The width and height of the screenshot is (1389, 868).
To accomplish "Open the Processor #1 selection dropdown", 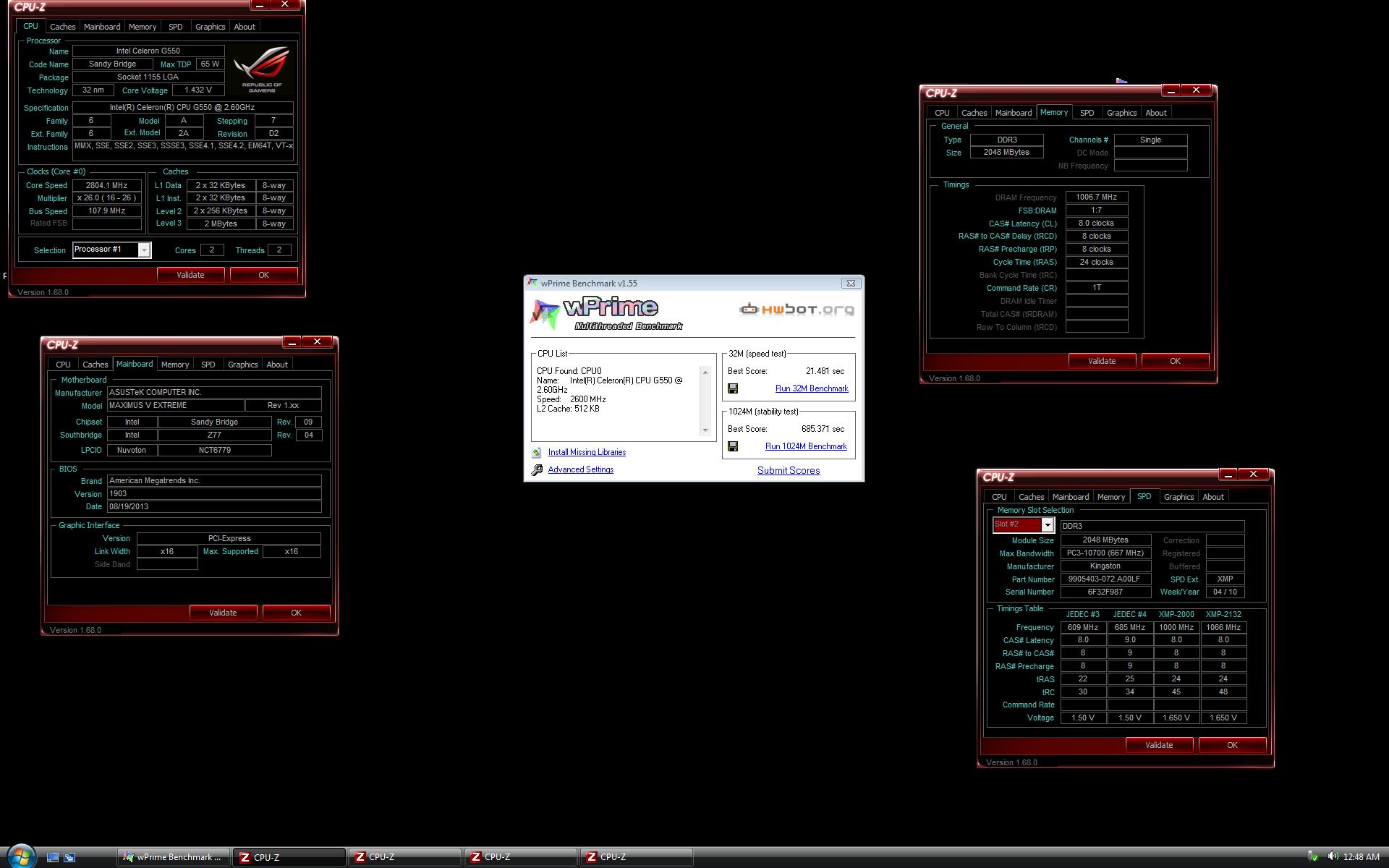I will tap(144, 250).
